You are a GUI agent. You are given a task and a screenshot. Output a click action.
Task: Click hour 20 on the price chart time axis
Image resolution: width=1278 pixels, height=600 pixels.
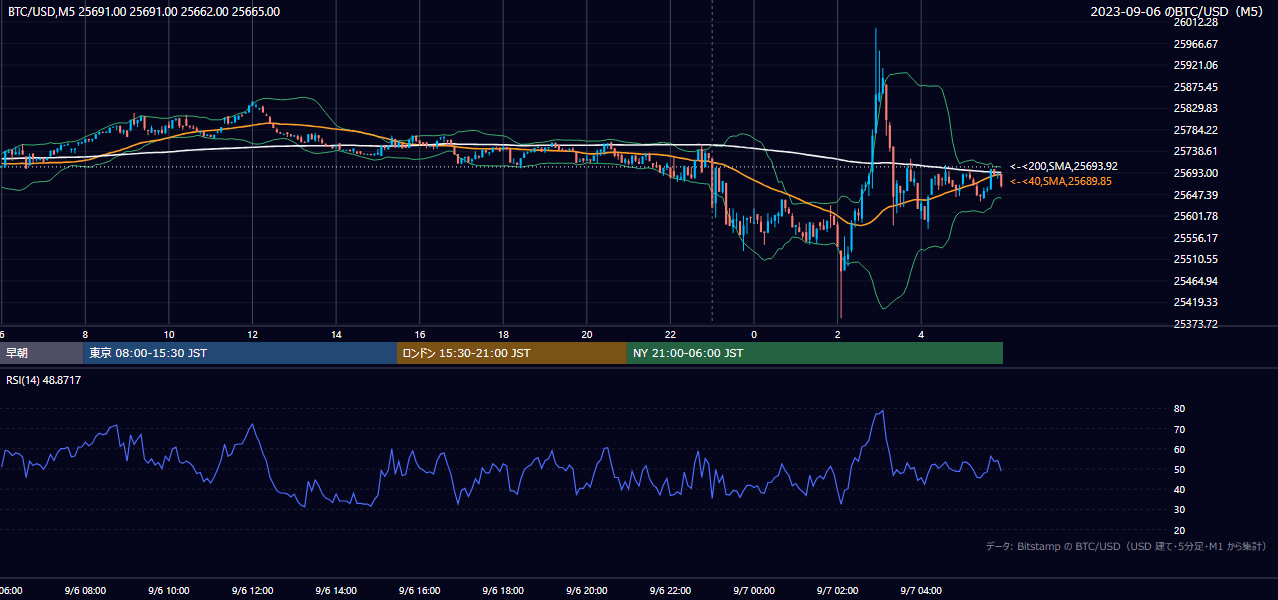(587, 334)
